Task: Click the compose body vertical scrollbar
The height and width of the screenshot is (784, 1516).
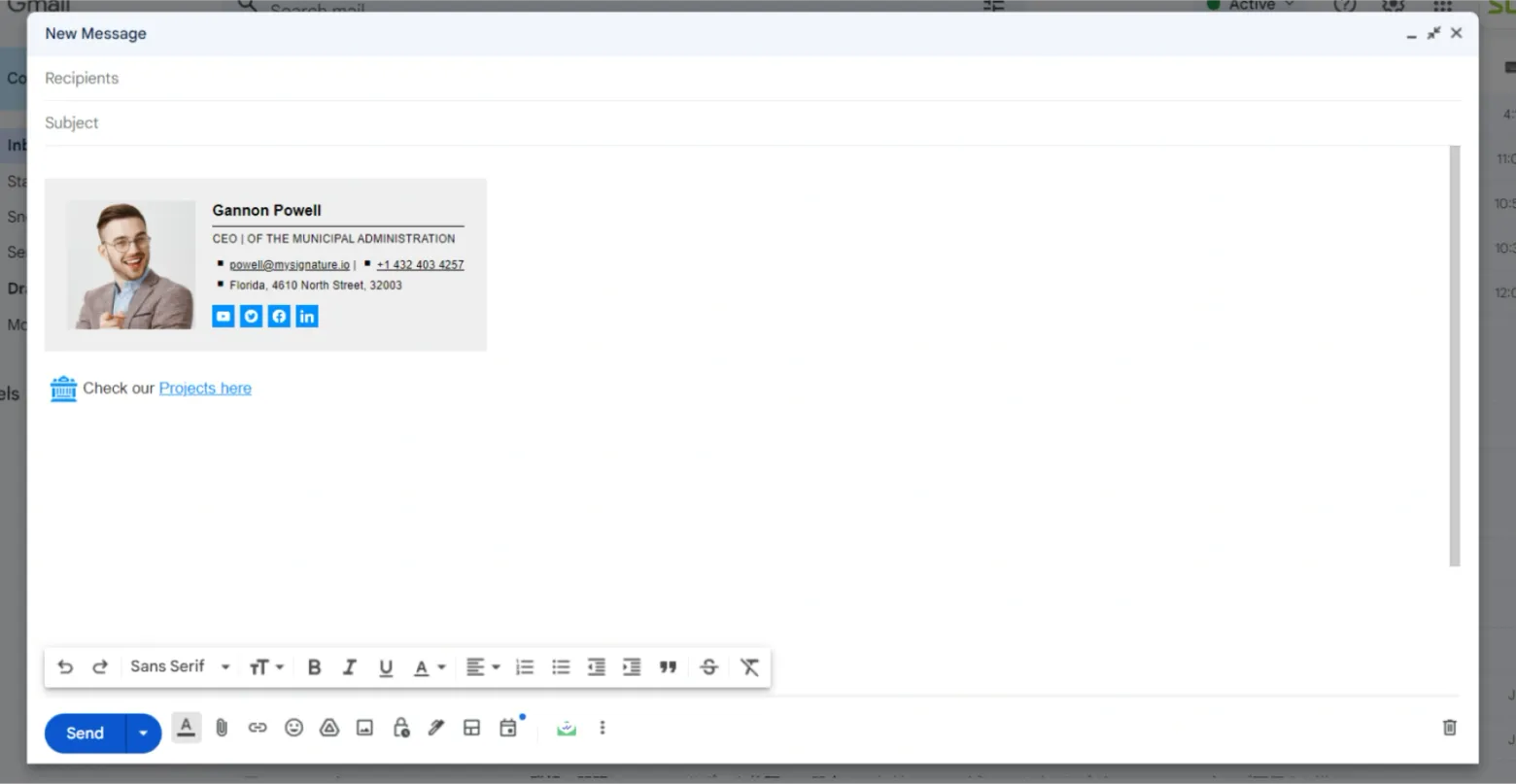Action: click(x=1455, y=356)
